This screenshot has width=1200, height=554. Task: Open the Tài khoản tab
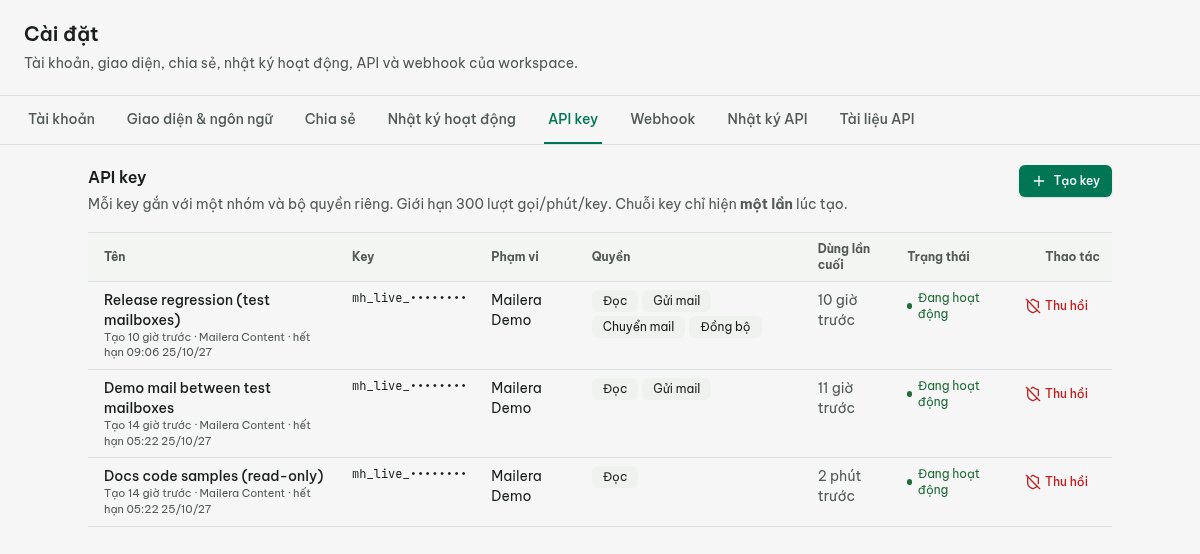(x=62, y=119)
